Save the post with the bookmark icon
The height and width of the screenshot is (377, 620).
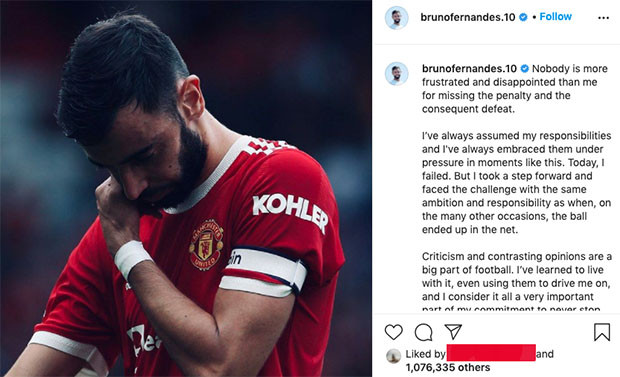[x=602, y=332]
